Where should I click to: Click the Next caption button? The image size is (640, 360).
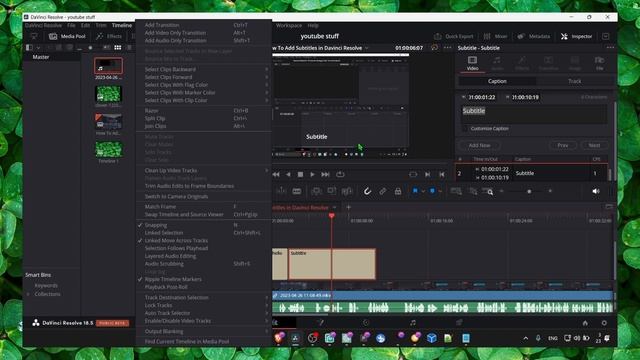(x=594, y=145)
